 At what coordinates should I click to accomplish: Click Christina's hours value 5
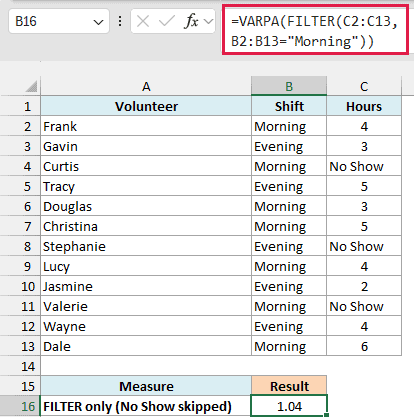364,226
